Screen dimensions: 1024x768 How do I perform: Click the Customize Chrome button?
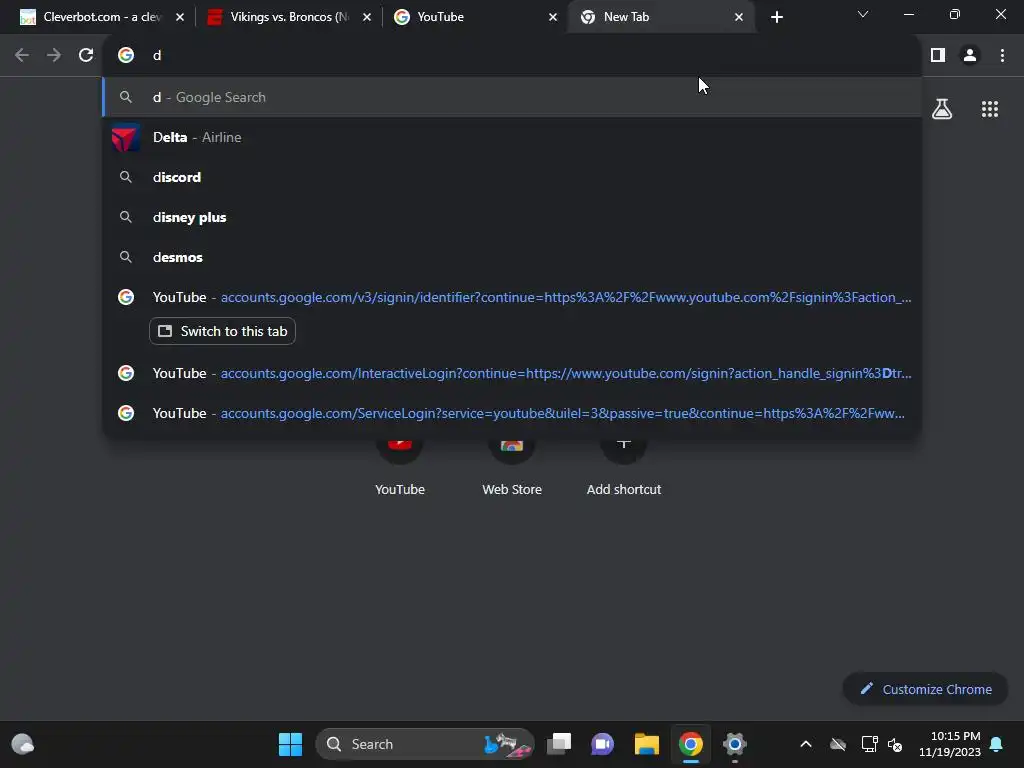925,689
